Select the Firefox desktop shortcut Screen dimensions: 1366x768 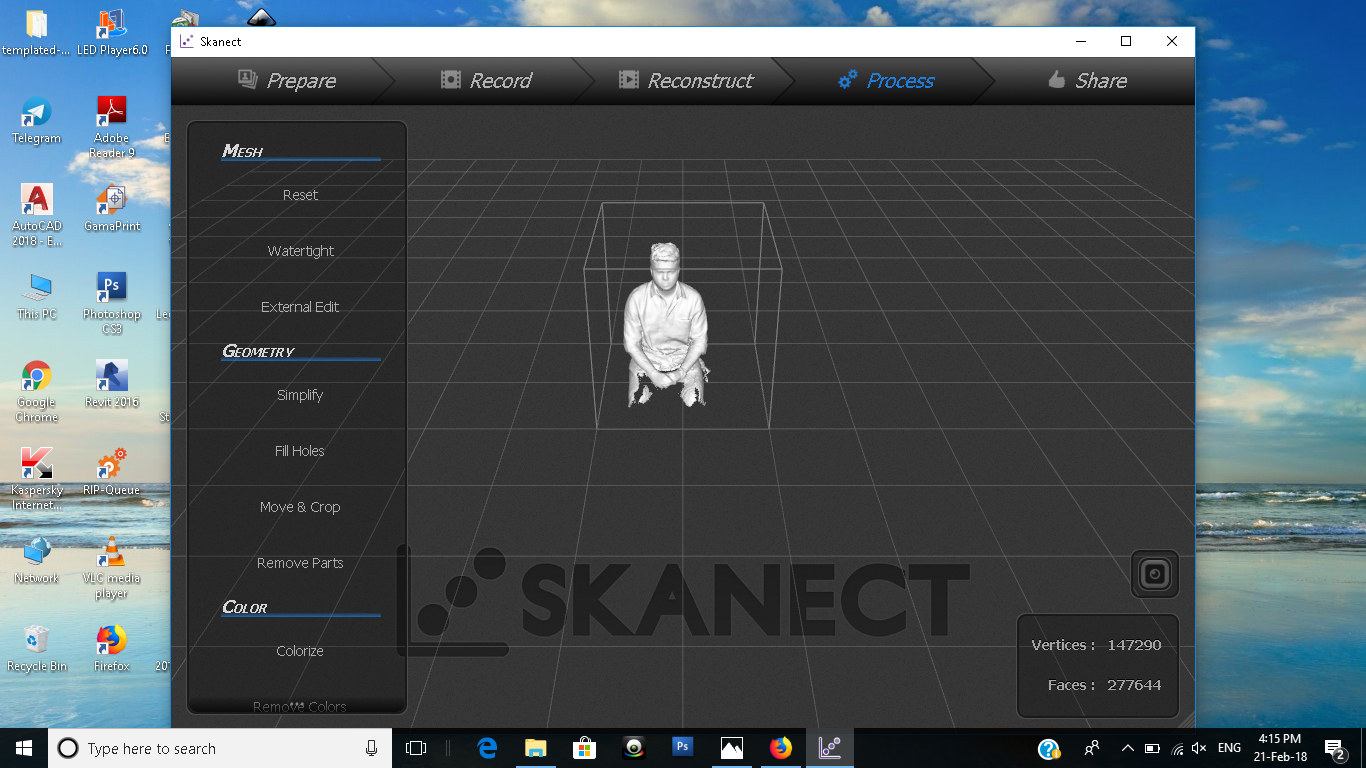(111, 649)
